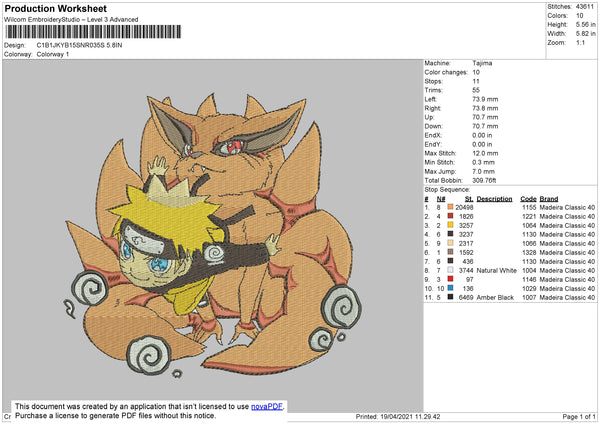The width and height of the screenshot is (600, 424).
Task: Click the Production Worksheet title
Action: [55, 8]
